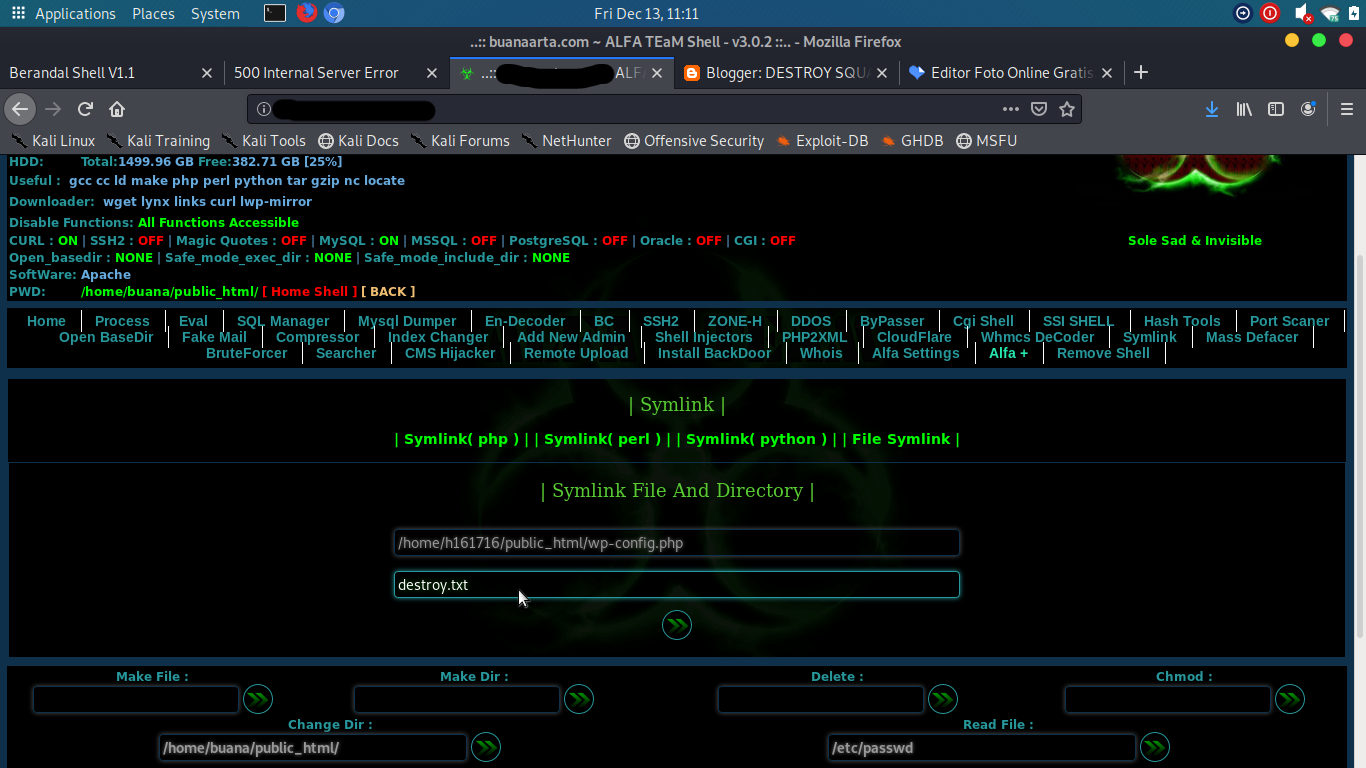Open the Places menu

153,13
